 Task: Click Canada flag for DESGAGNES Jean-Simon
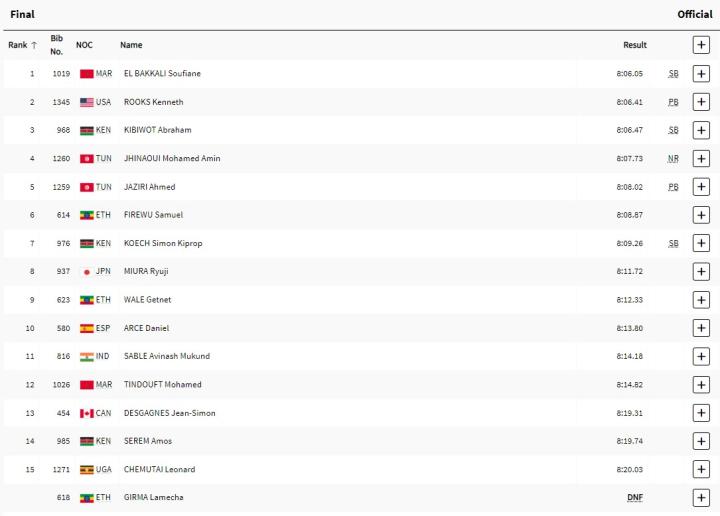pos(87,413)
